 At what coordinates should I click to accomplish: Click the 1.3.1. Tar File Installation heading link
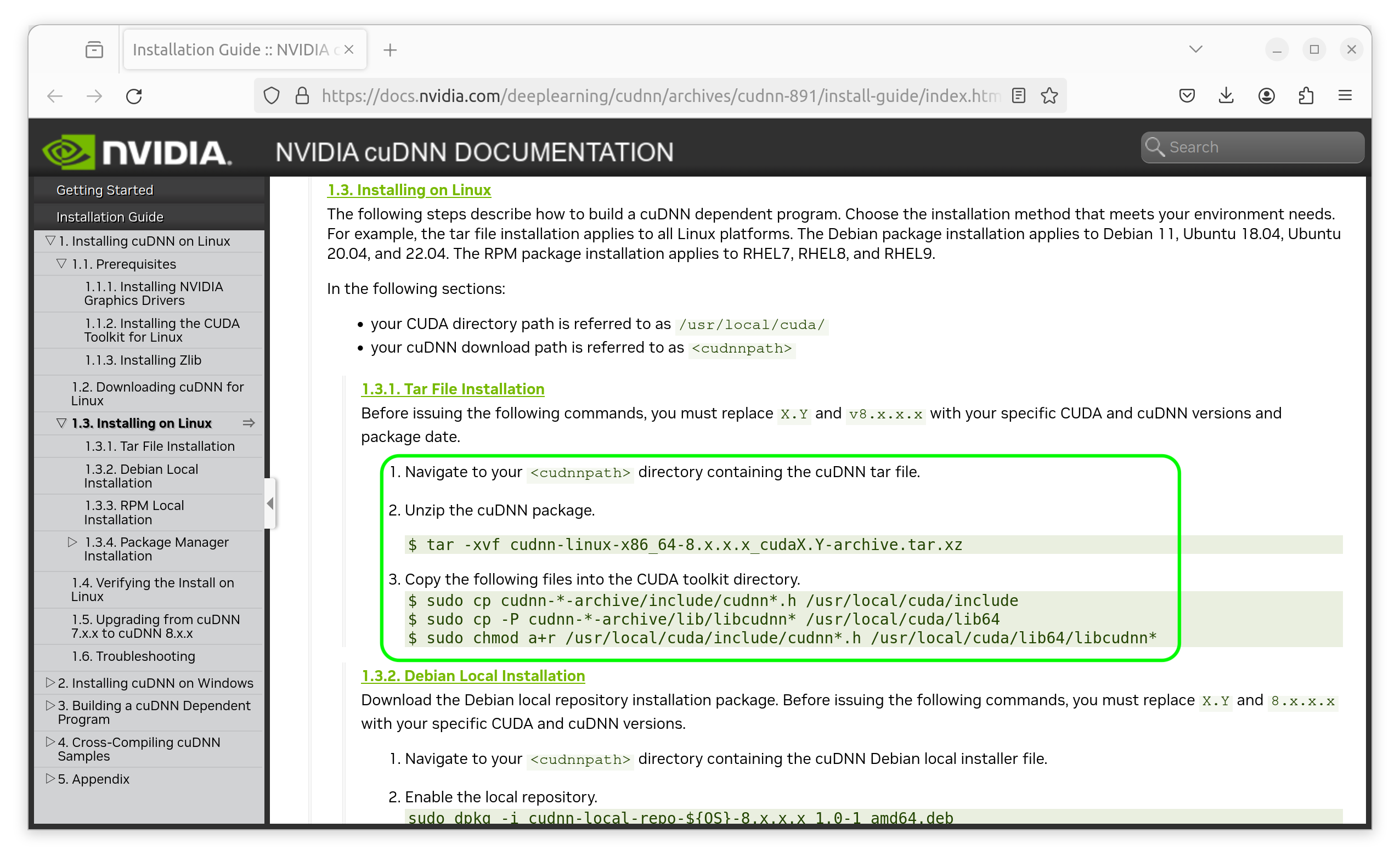[453, 389]
